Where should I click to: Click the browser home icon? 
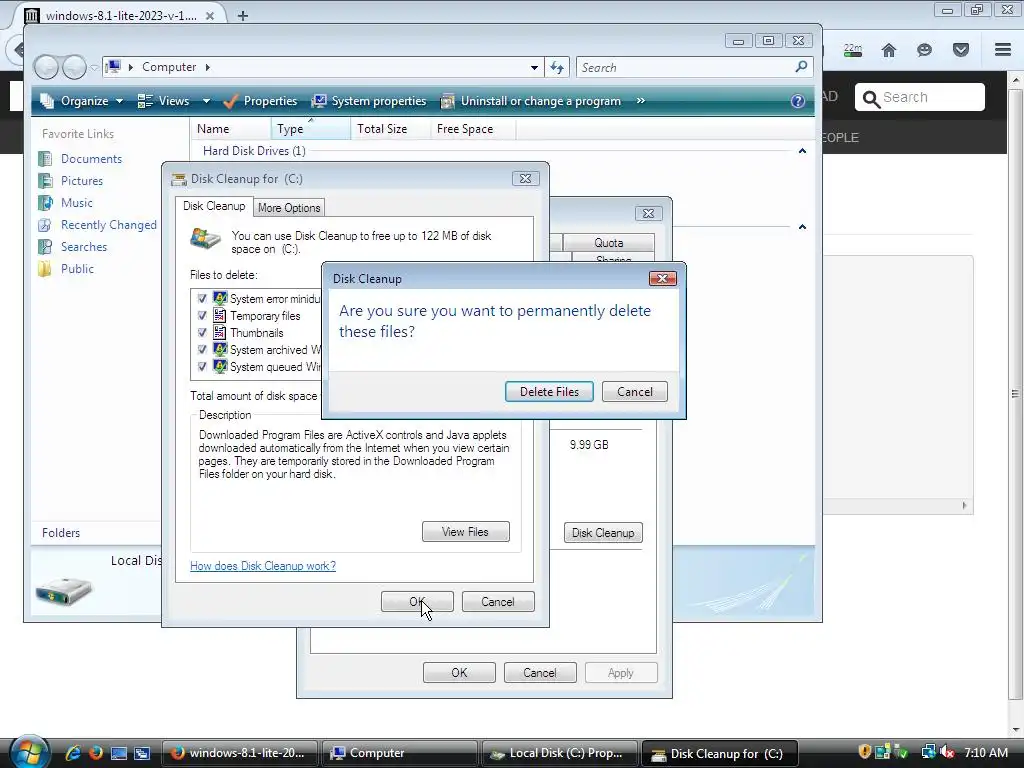pos(889,50)
